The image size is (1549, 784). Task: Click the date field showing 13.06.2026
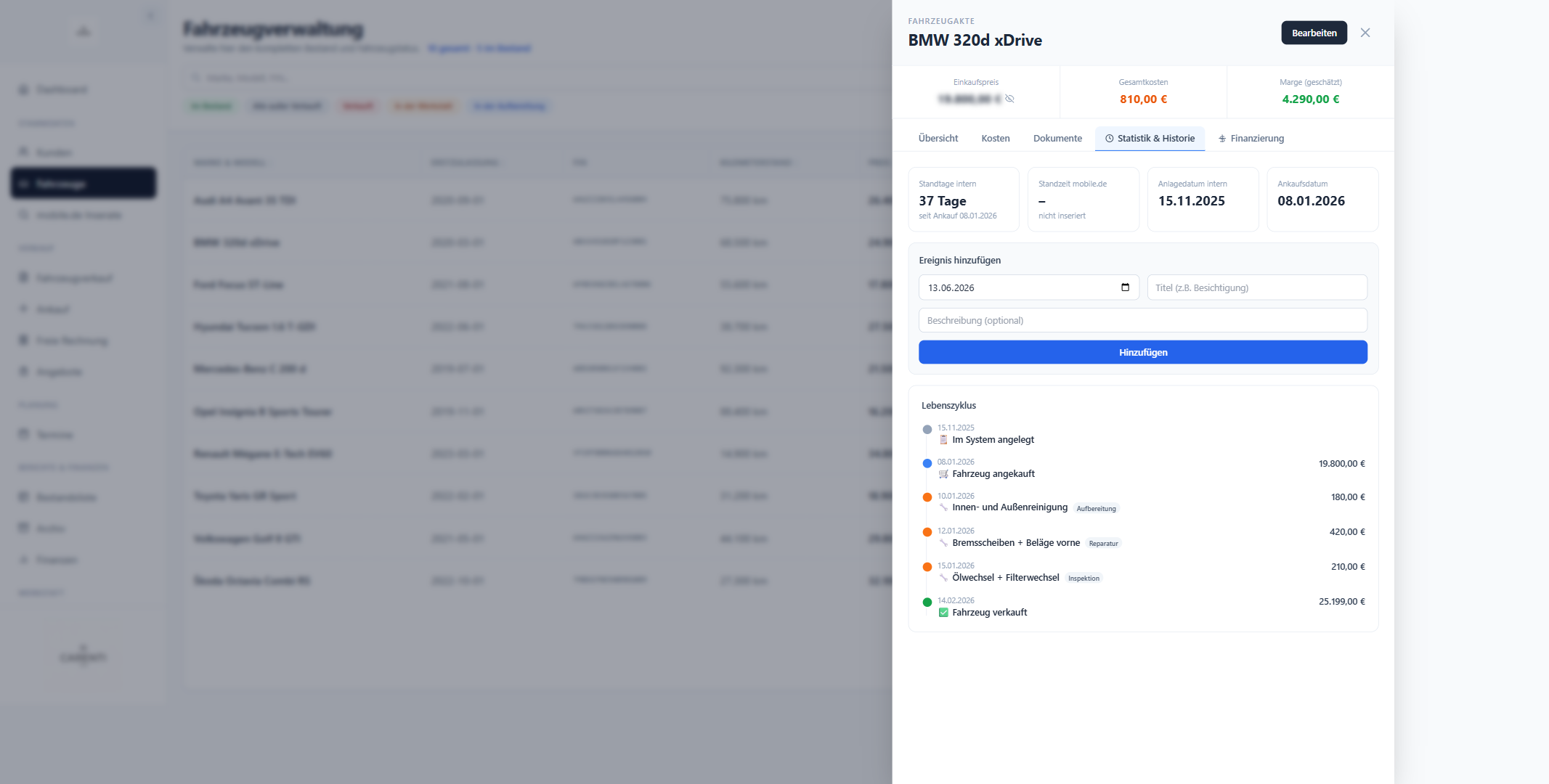(x=1028, y=287)
